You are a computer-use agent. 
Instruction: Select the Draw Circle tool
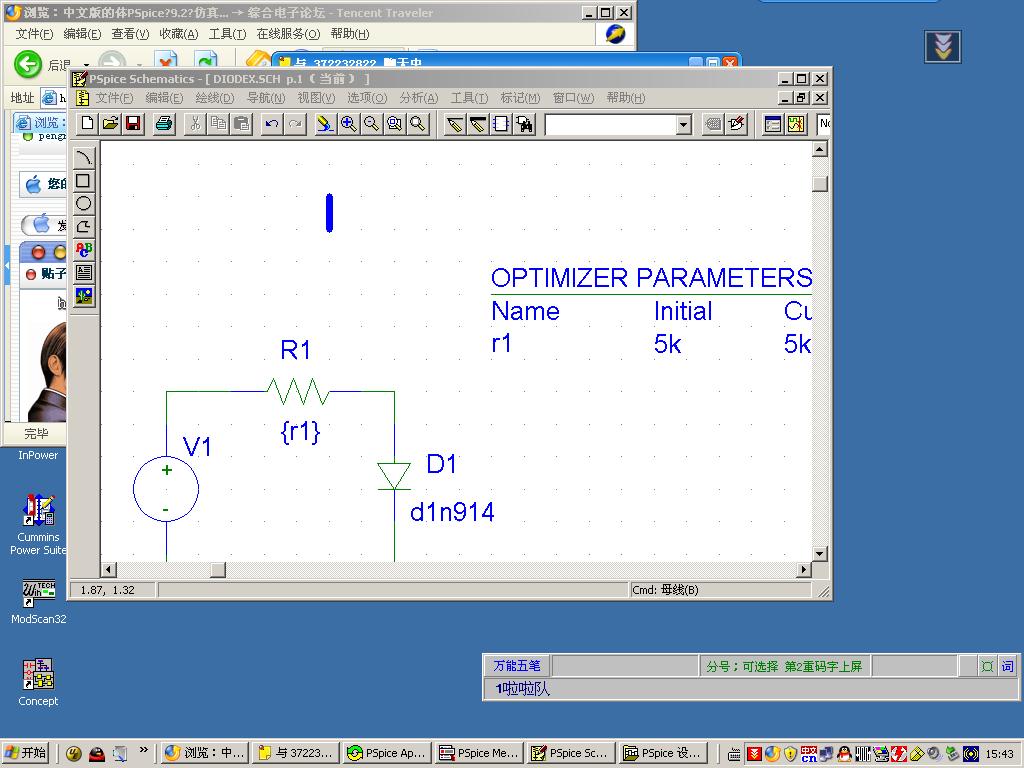pyautogui.click(x=84, y=203)
